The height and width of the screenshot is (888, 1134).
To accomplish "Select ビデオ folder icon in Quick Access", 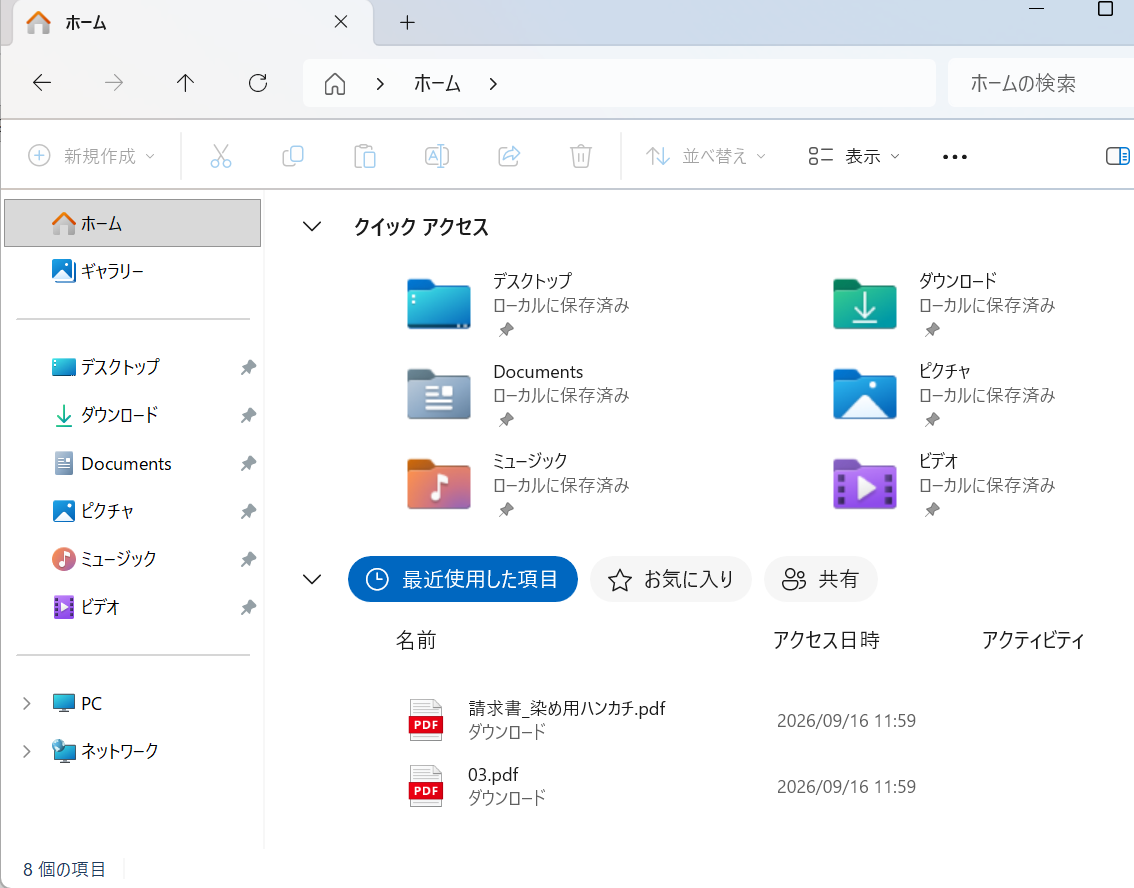I will click(x=864, y=484).
